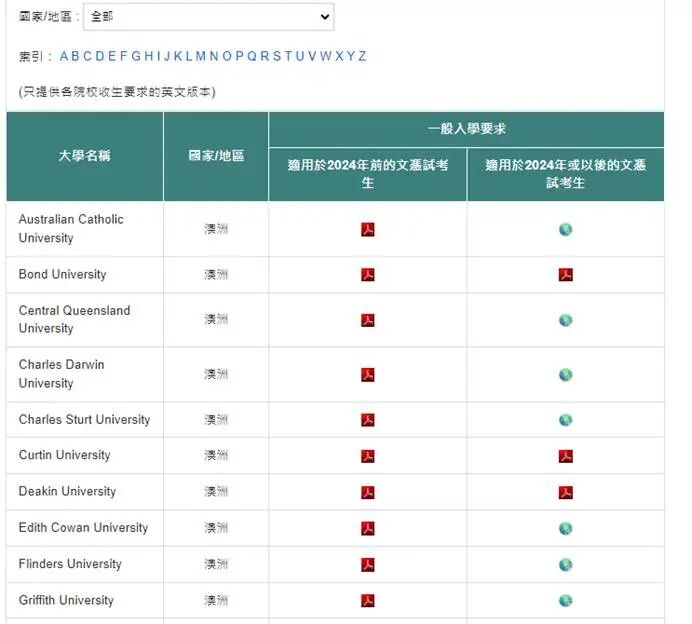
Task: Jump to index letter M
Action: (200, 56)
